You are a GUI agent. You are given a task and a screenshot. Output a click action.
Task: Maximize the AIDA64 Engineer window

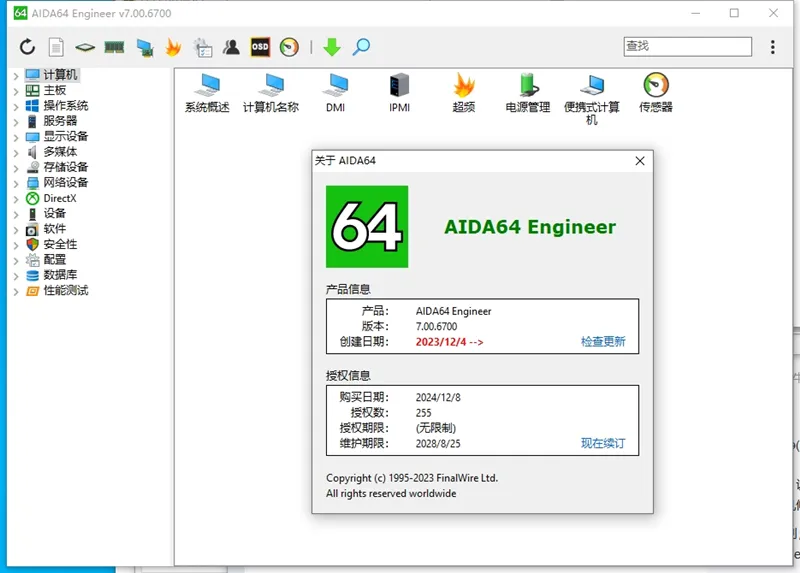[x=734, y=13]
